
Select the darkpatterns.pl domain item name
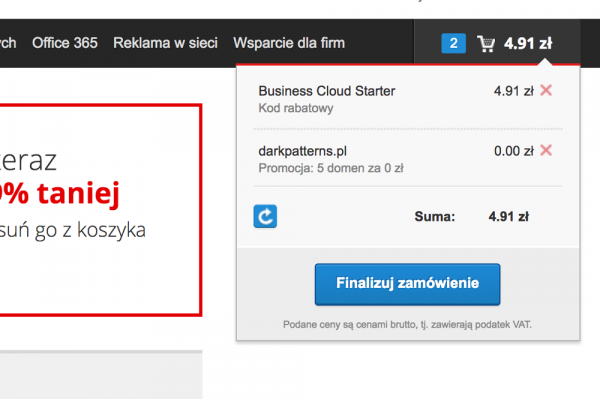point(303,151)
